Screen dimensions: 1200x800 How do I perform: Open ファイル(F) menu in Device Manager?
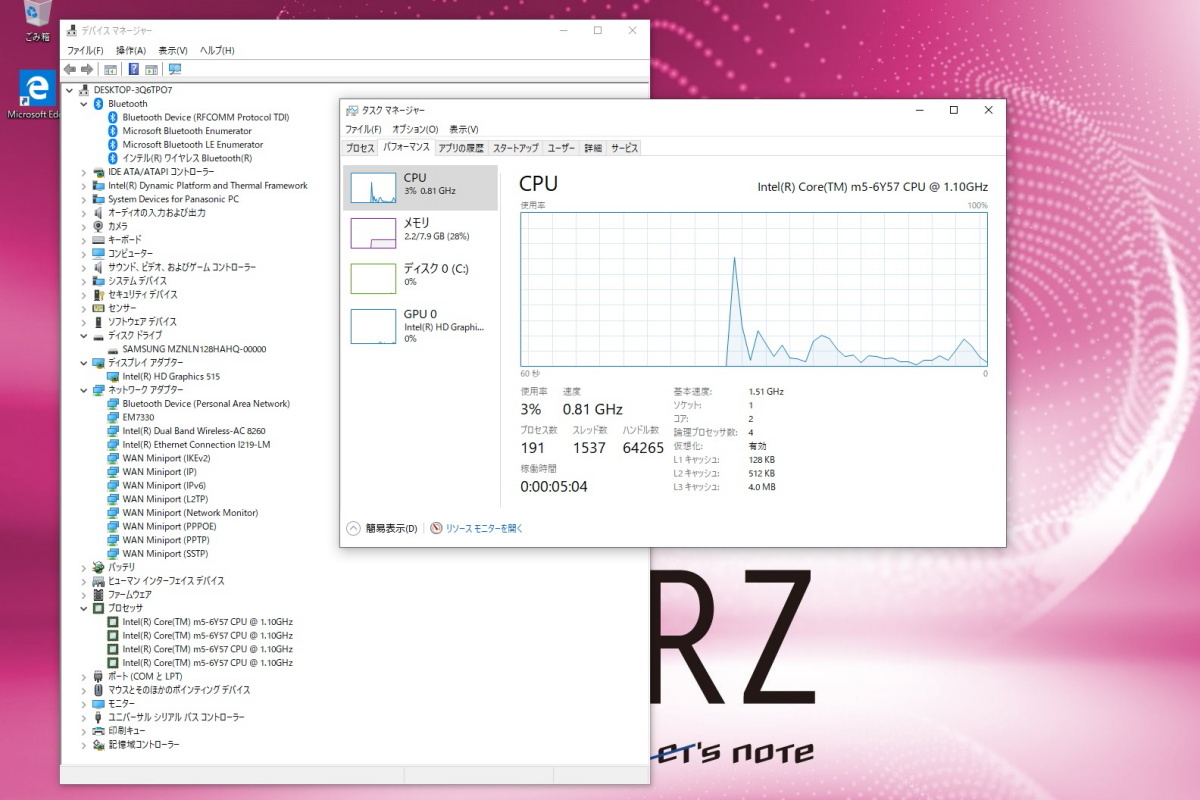[85, 50]
